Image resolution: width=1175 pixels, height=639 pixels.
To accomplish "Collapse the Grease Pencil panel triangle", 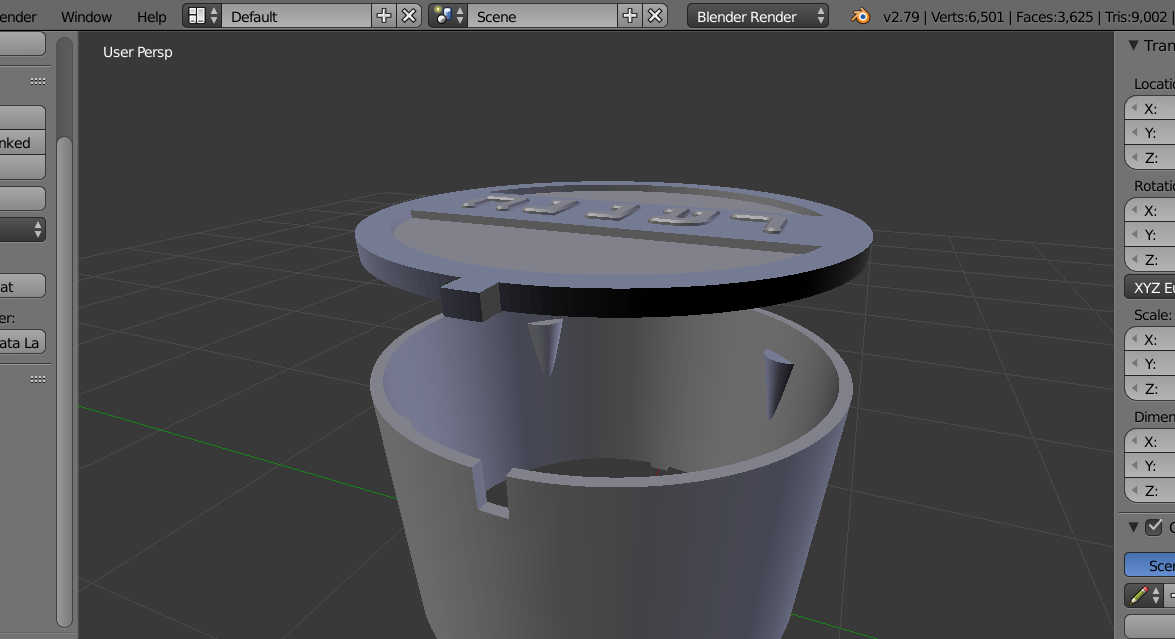I will (x=1134, y=527).
